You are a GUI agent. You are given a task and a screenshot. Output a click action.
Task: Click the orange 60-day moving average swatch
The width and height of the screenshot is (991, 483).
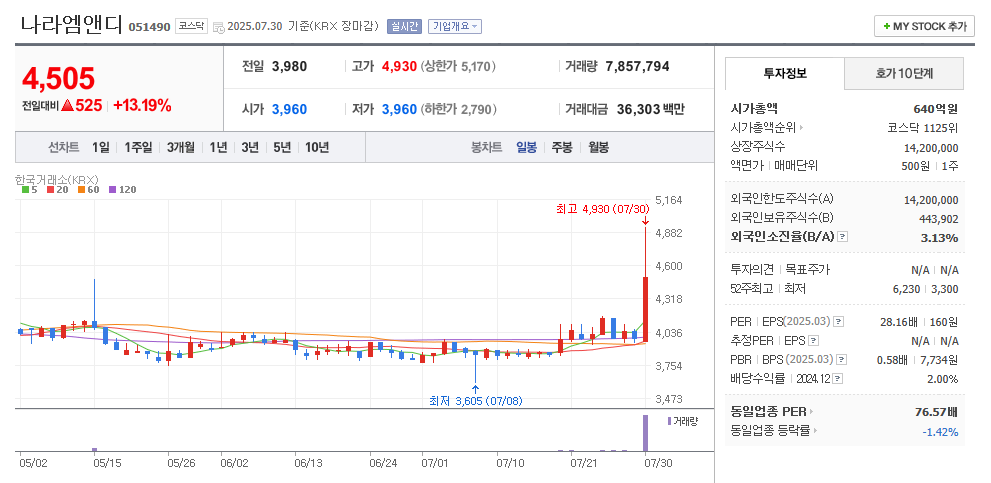(x=82, y=189)
